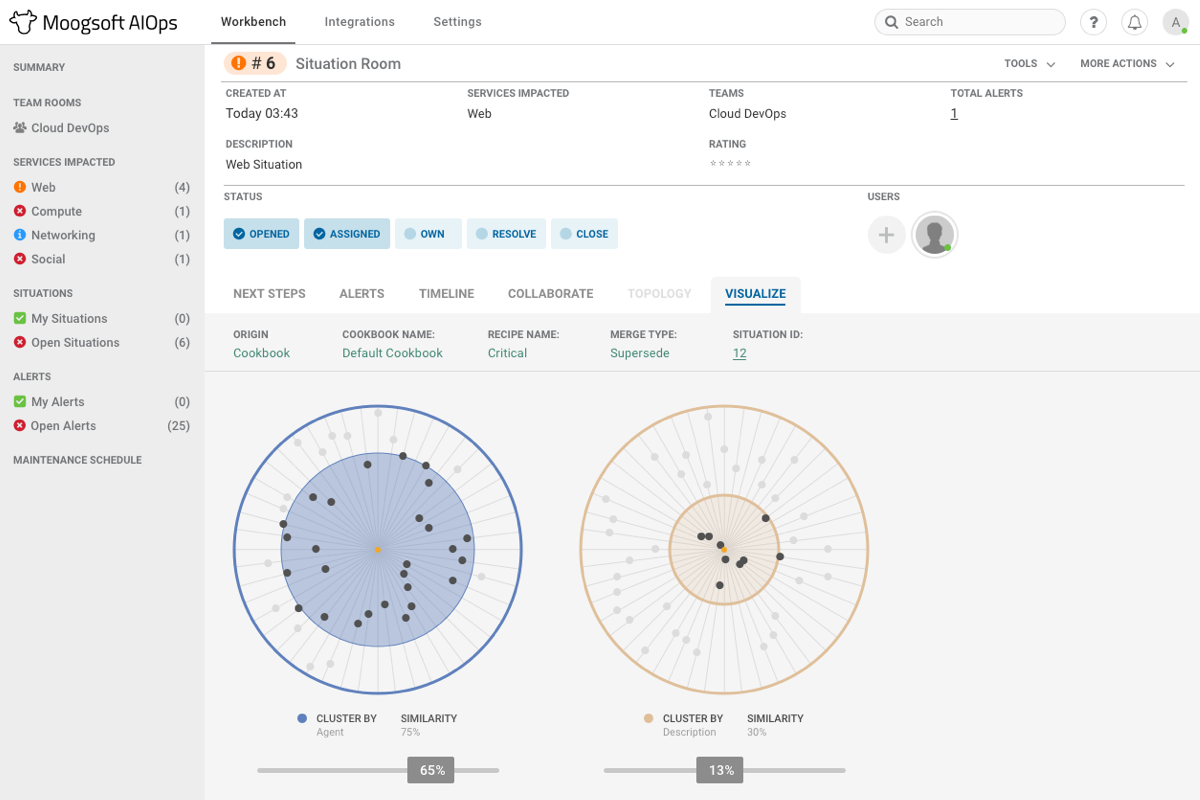The image size is (1200, 800).
Task: Click the Total Alerts count link 1
Action: tap(954, 114)
